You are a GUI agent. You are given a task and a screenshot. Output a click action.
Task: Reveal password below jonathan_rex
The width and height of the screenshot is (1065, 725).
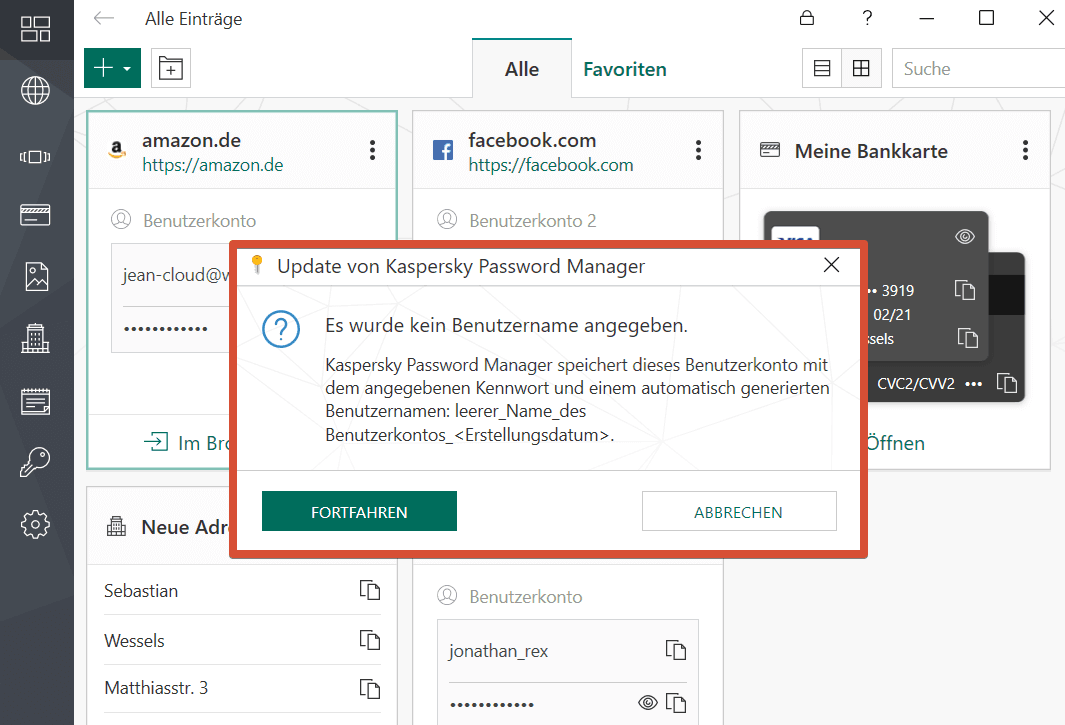pos(648,703)
